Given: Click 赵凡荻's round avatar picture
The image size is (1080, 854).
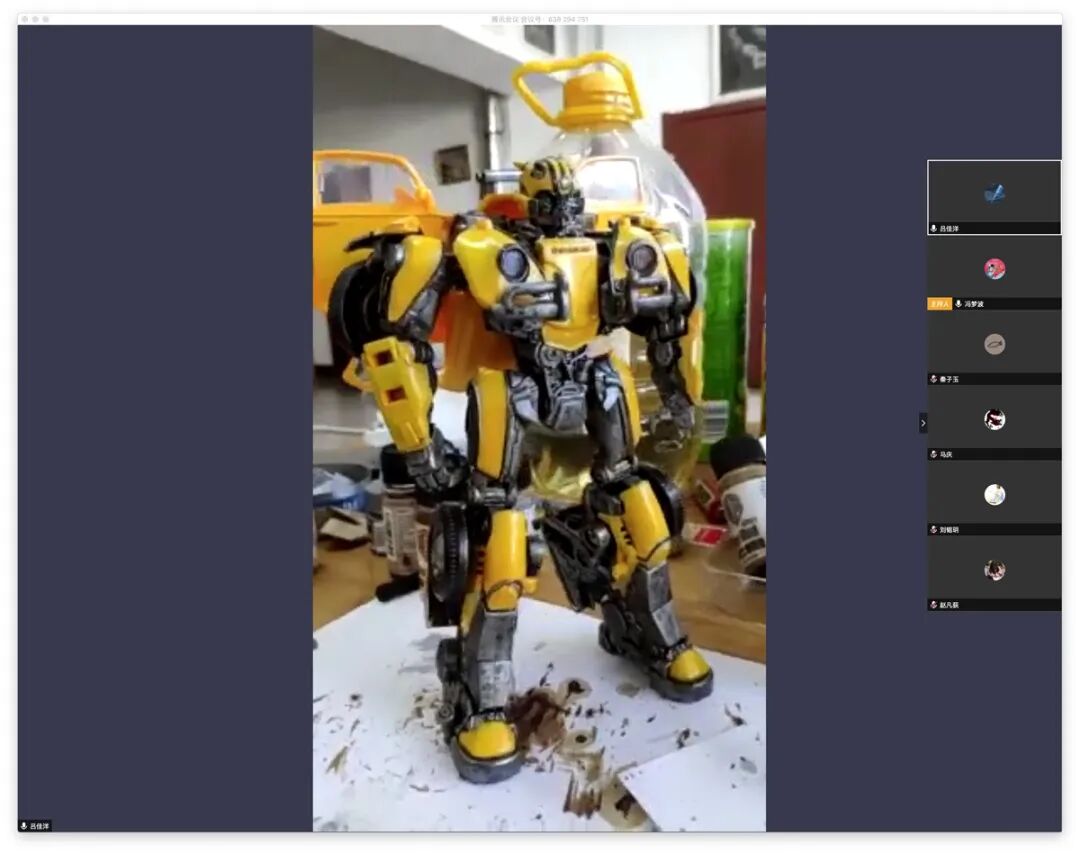Looking at the screenshot, I should 994,570.
